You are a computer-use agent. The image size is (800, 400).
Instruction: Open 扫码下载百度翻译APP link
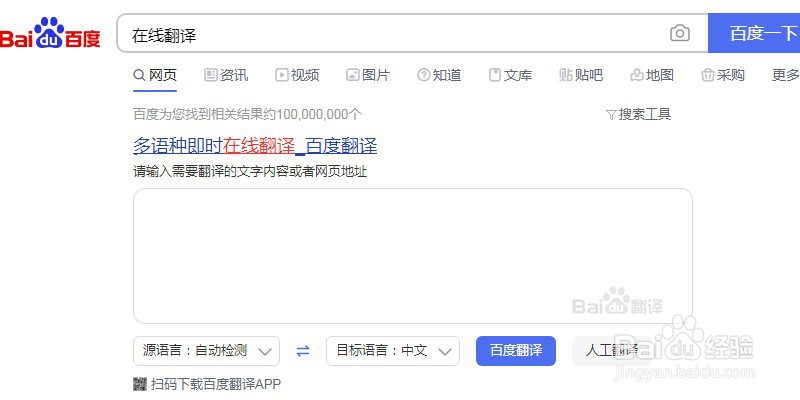tap(216, 384)
